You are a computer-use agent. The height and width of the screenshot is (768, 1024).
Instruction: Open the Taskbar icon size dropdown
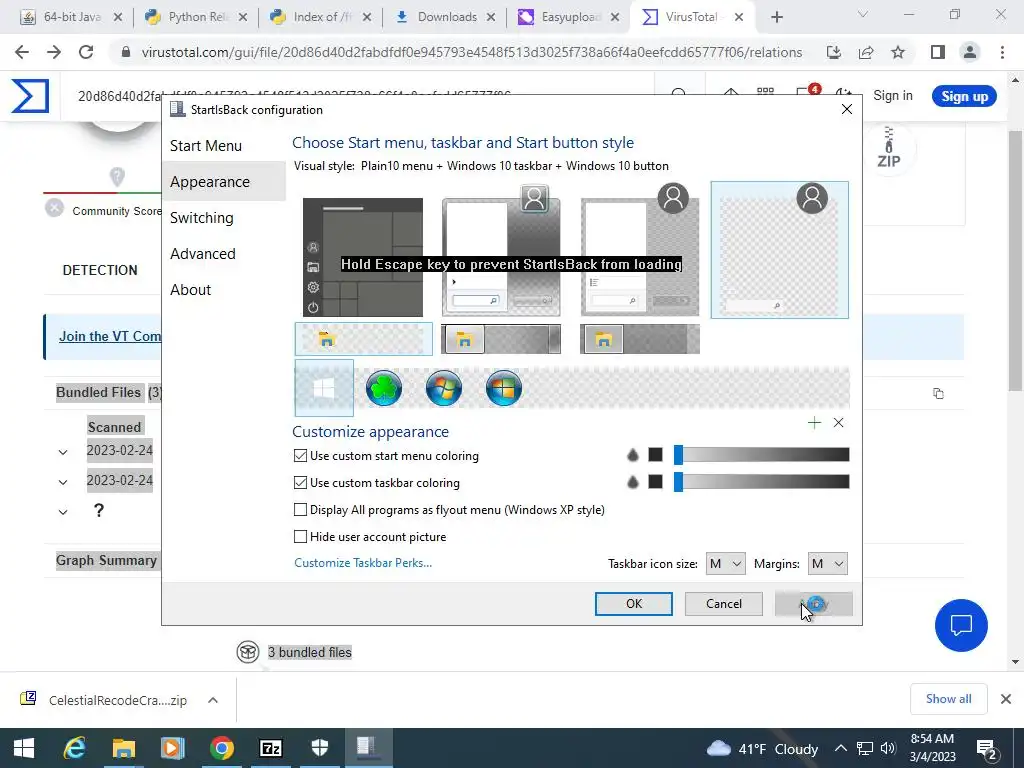coord(726,564)
